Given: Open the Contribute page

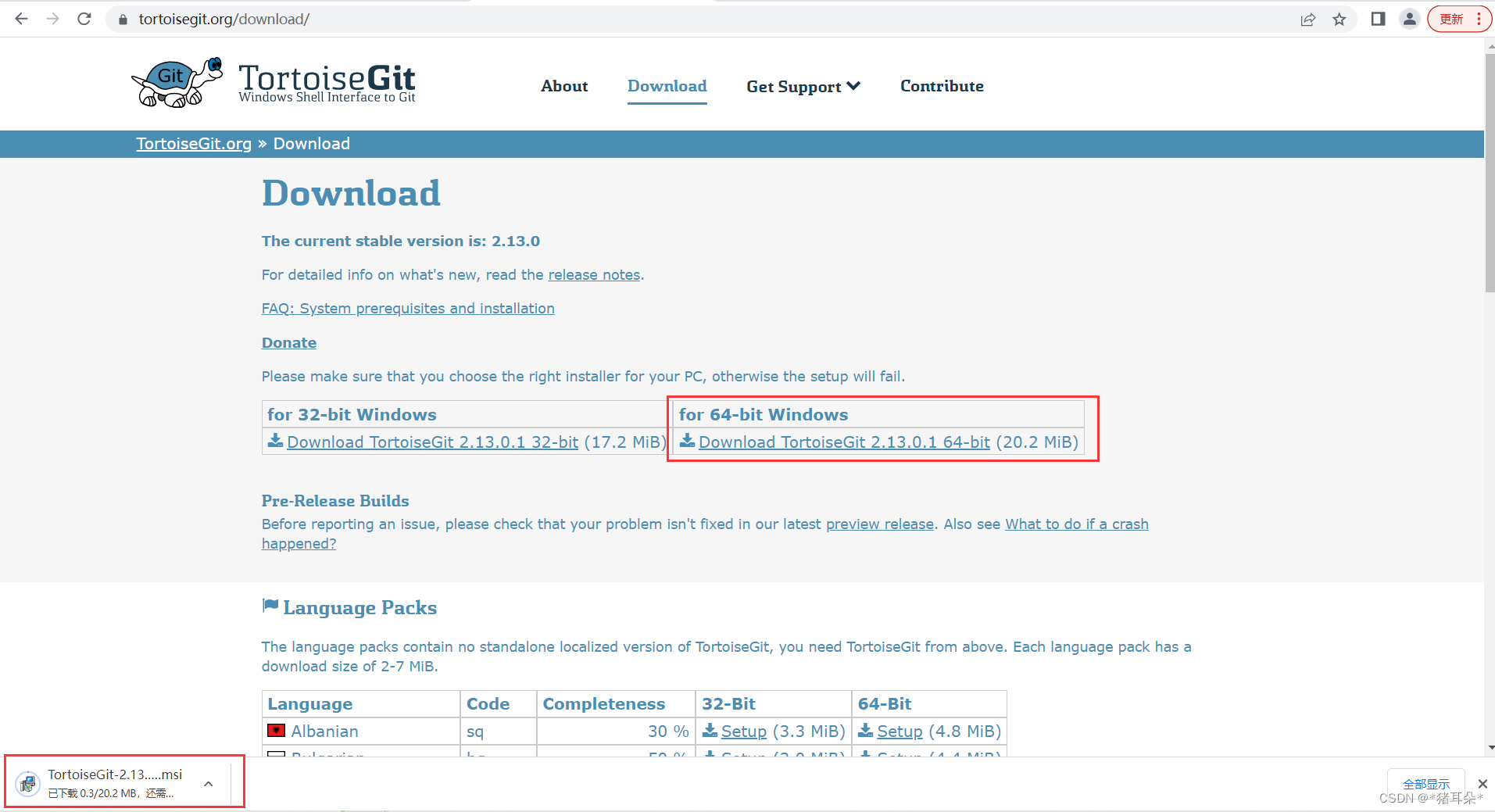Looking at the screenshot, I should click(942, 86).
